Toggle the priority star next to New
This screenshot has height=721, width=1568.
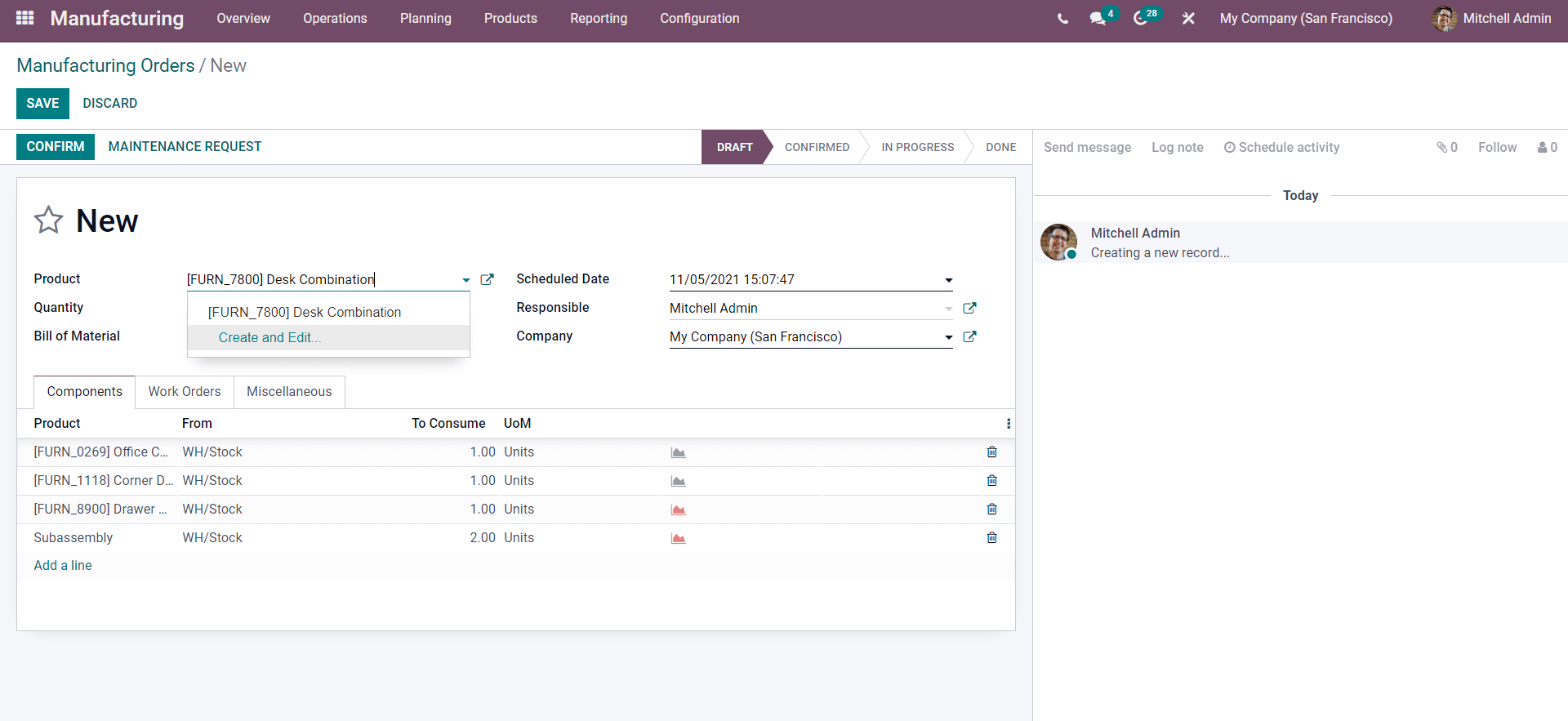click(x=48, y=220)
